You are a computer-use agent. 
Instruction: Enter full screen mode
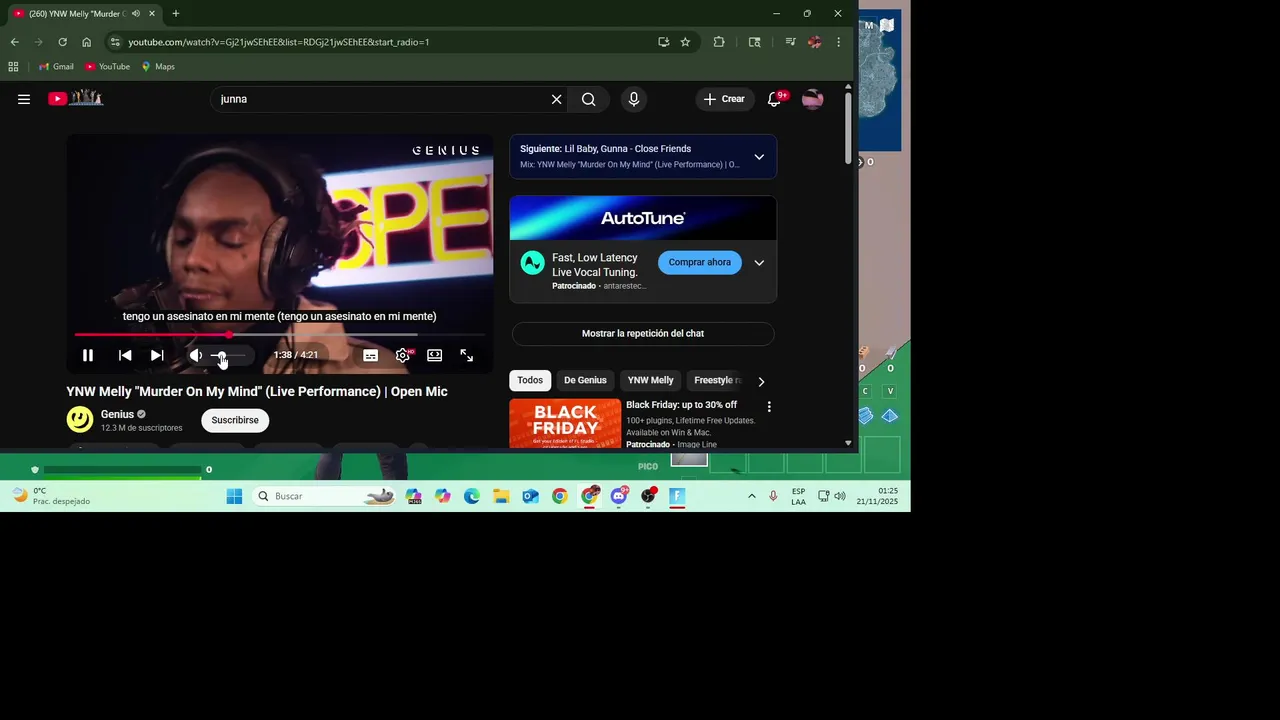pyautogui.click(x=466, y=355)
